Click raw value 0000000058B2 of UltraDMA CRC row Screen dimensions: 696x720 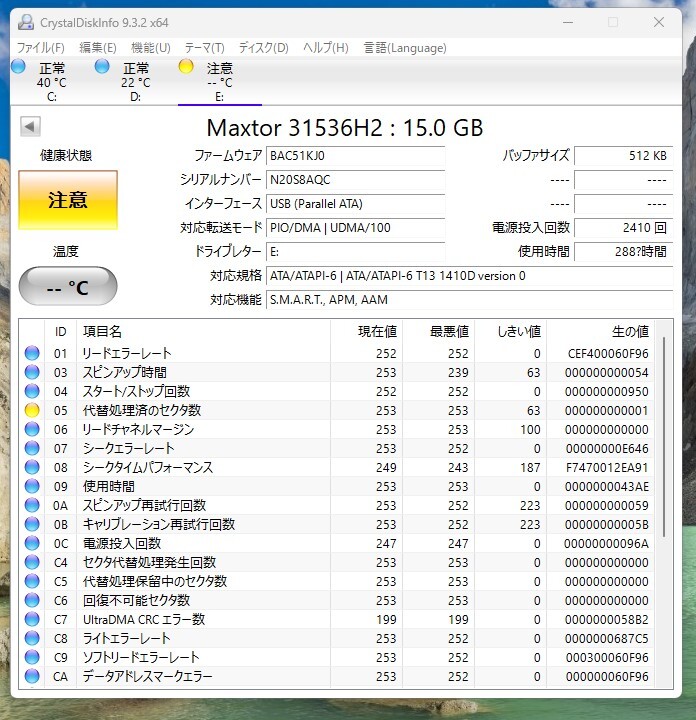[606, 619]
